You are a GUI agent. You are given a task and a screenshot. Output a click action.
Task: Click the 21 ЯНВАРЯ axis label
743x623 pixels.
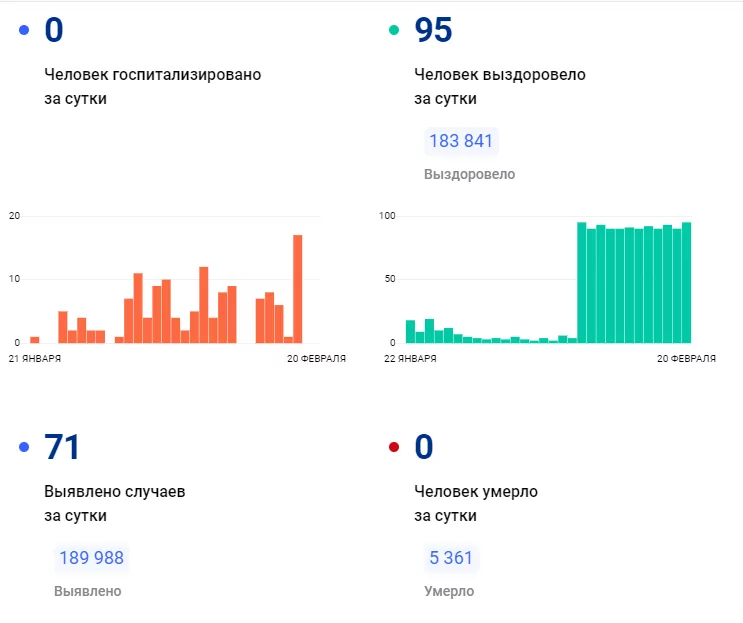[35, 359]
